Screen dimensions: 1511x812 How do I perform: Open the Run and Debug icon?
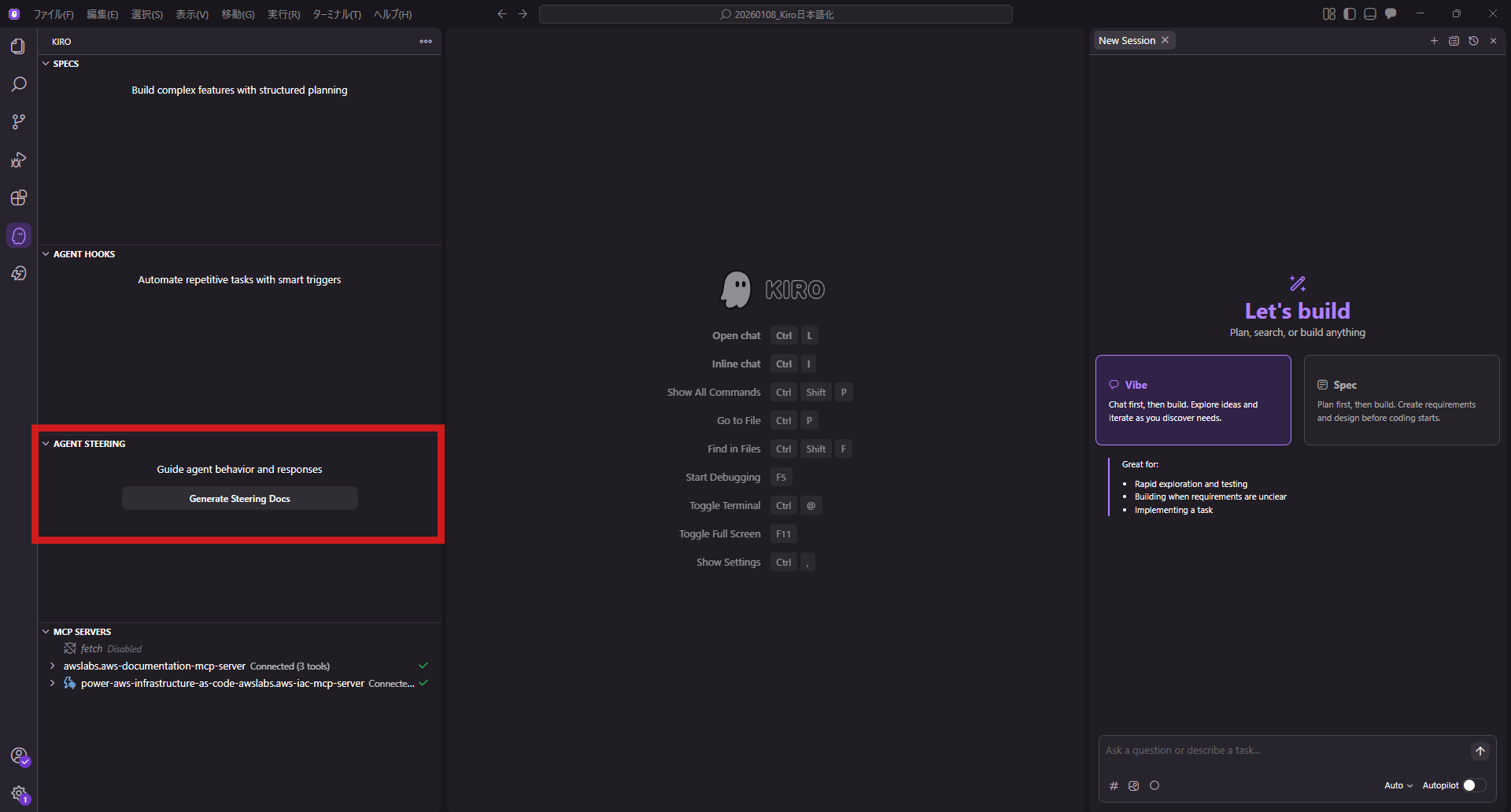[18, 160]
